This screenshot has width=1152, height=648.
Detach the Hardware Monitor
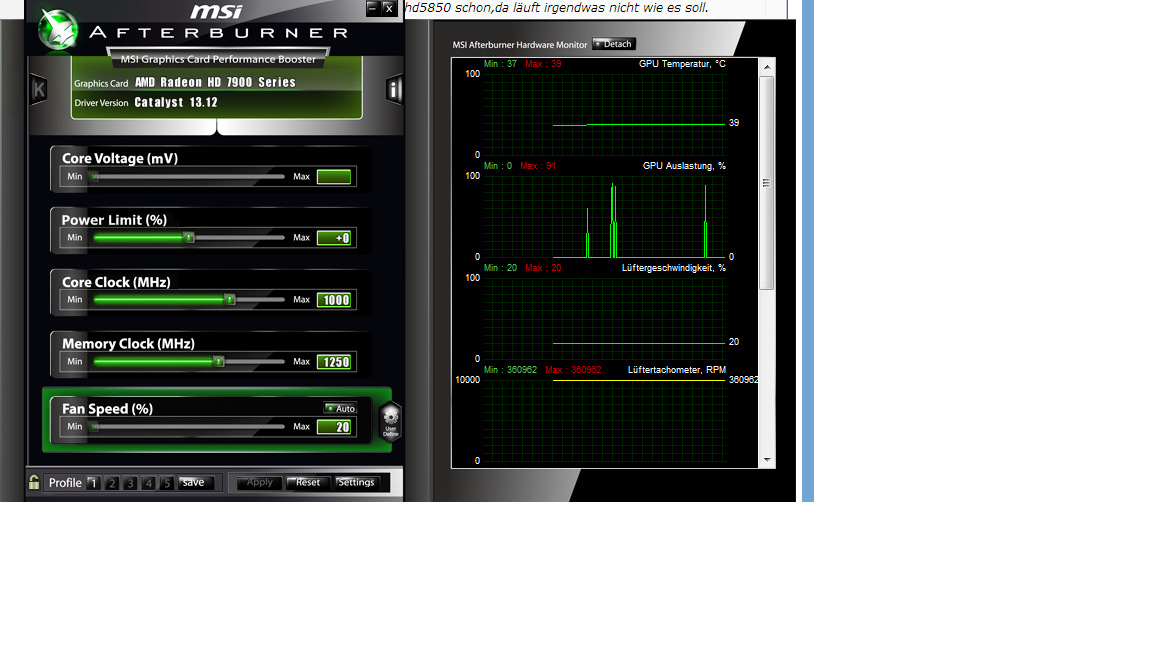614,44
